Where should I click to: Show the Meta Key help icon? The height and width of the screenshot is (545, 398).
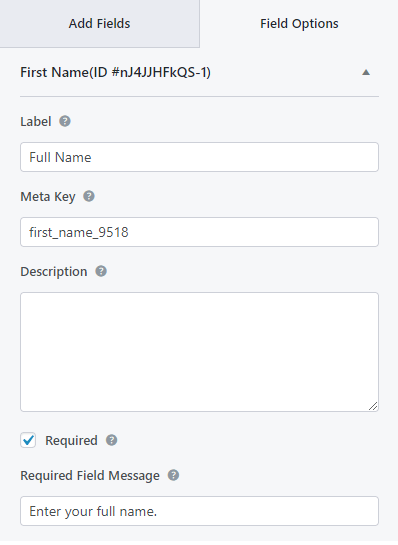pos(89,196)
